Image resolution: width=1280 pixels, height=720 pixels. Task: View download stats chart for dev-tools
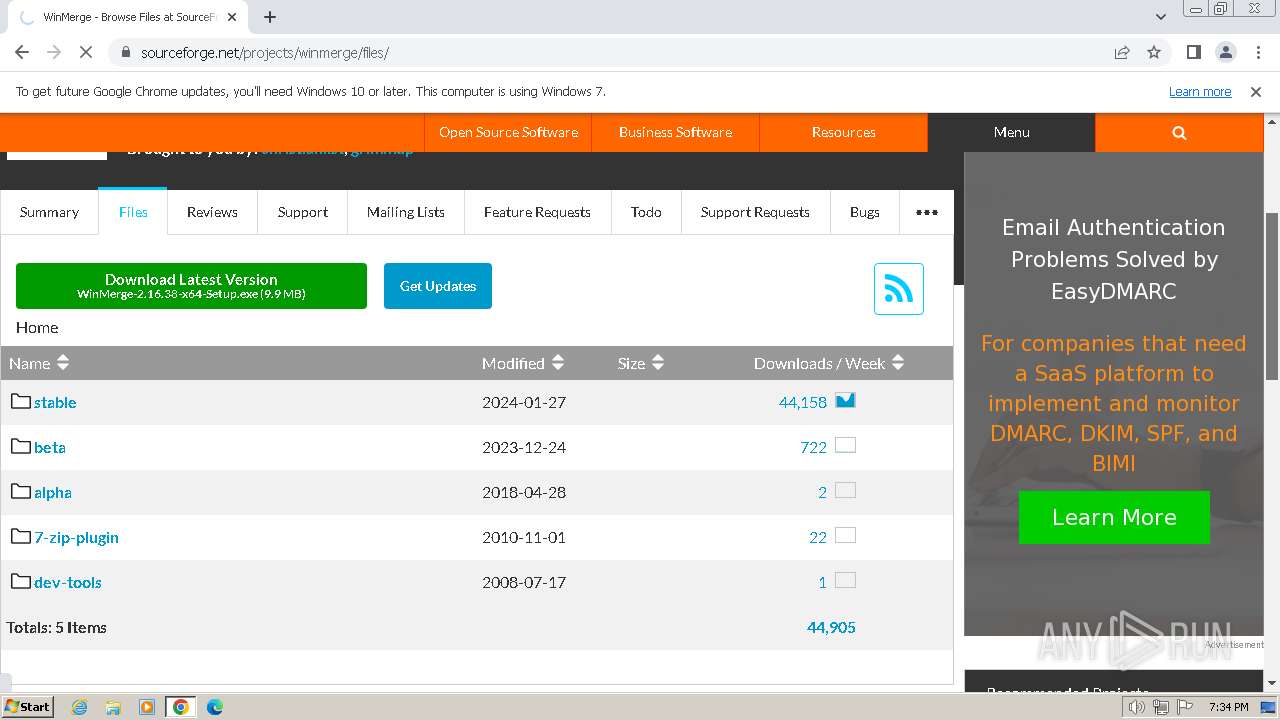point(845,580)
